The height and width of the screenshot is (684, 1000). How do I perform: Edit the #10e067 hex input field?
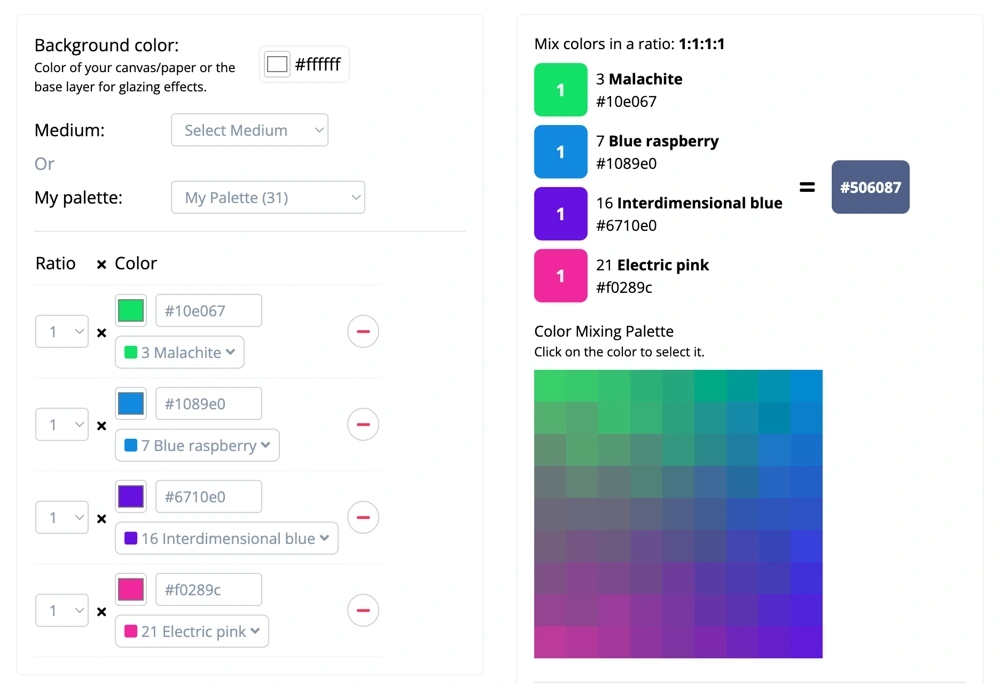pyautogui.click(x=208, y=310)
